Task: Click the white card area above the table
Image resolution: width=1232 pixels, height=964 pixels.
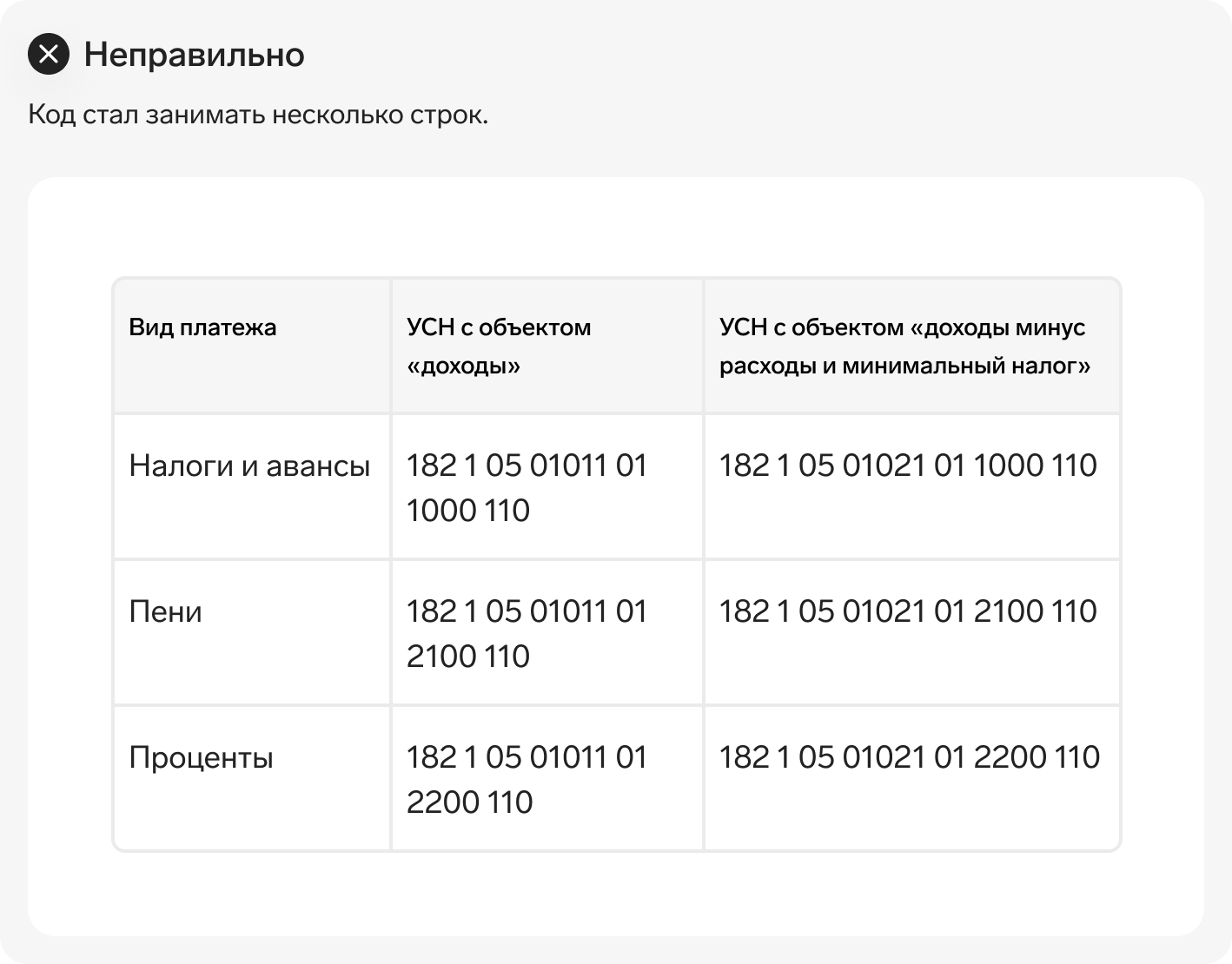Action: (x=615, y=227)
